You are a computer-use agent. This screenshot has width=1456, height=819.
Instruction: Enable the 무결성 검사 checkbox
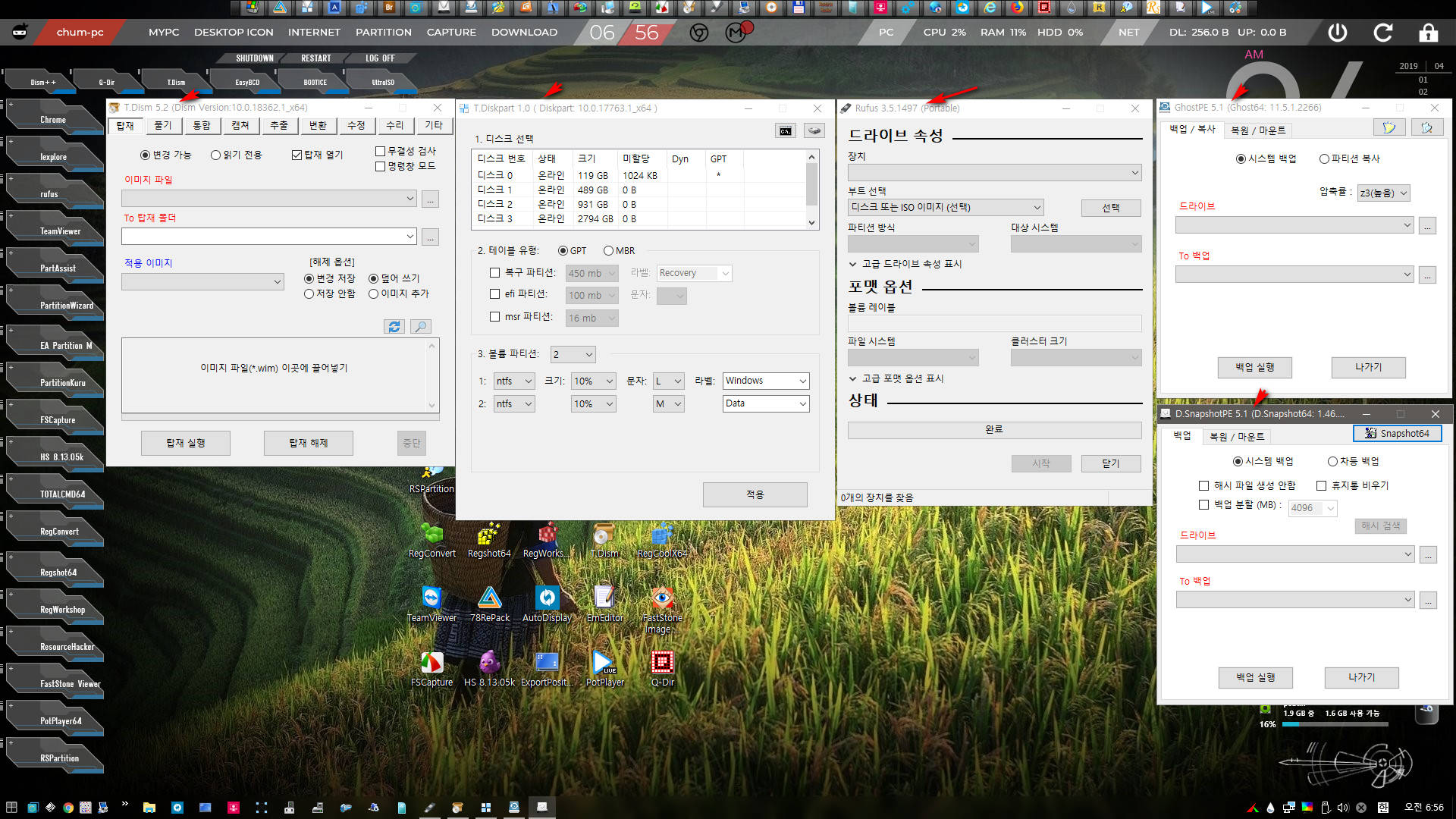[x=406, y=151]
